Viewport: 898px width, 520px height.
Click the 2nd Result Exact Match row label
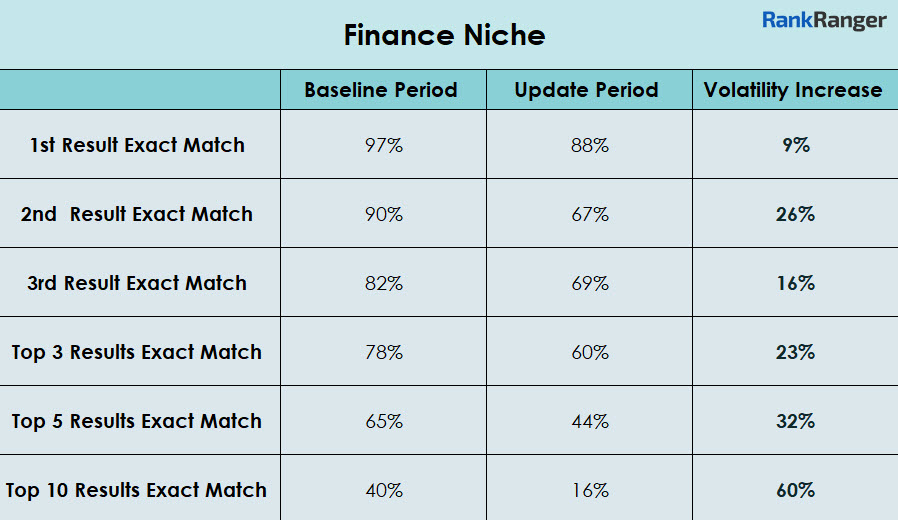[x=137, y=214]
